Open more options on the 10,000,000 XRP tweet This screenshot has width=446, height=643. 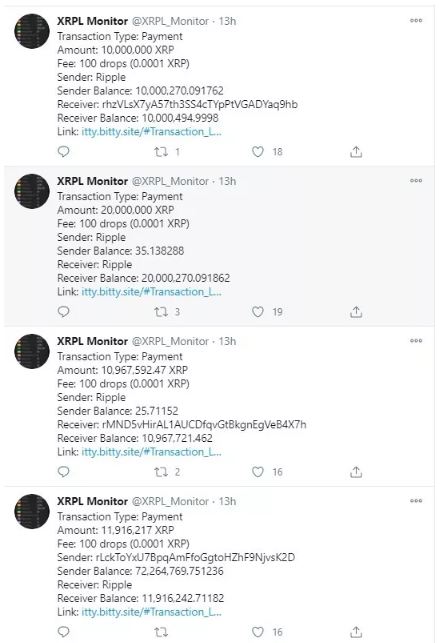tap(416, 20)
